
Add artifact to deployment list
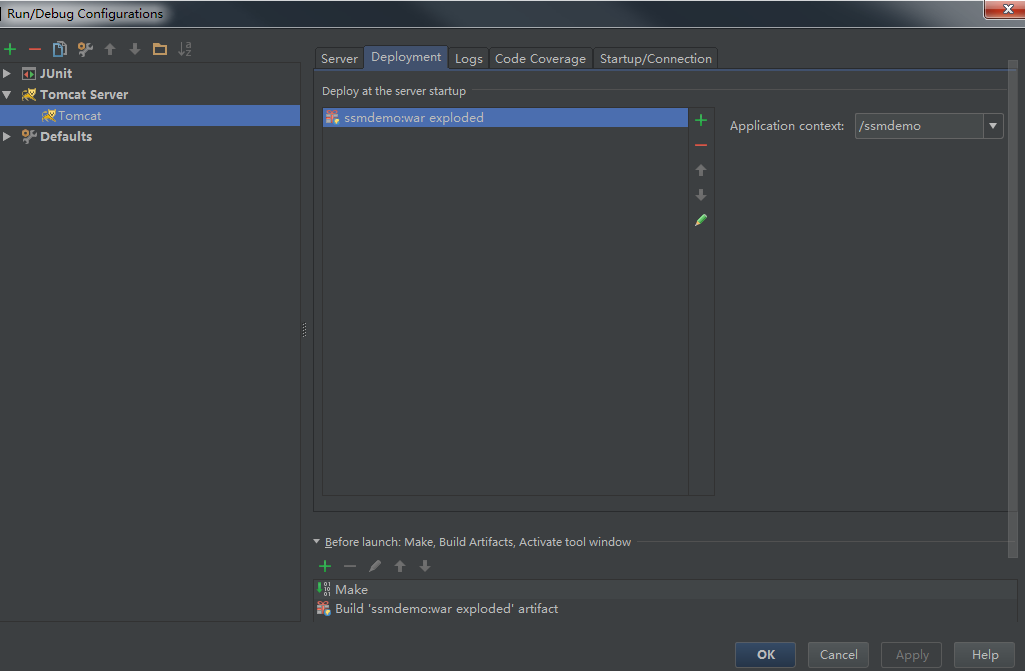(701, 120)
